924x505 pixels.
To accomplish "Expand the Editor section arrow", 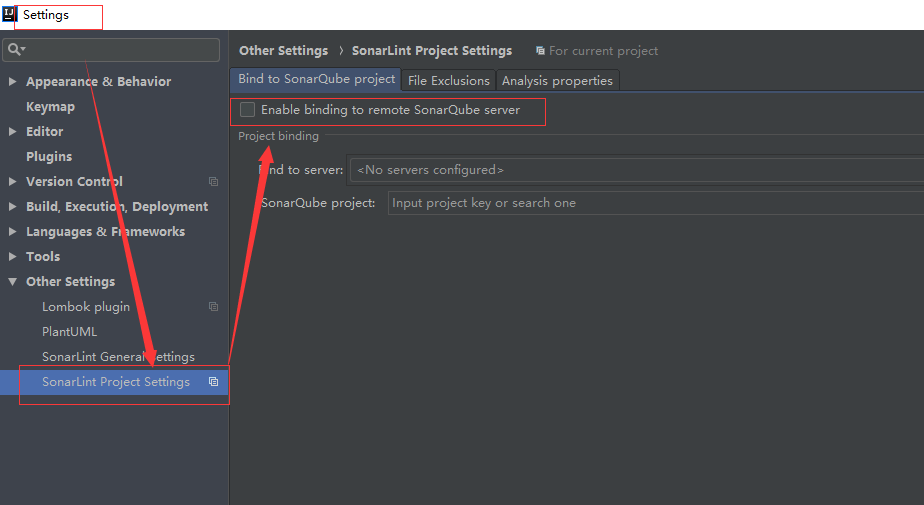I will tap(12, 131).
